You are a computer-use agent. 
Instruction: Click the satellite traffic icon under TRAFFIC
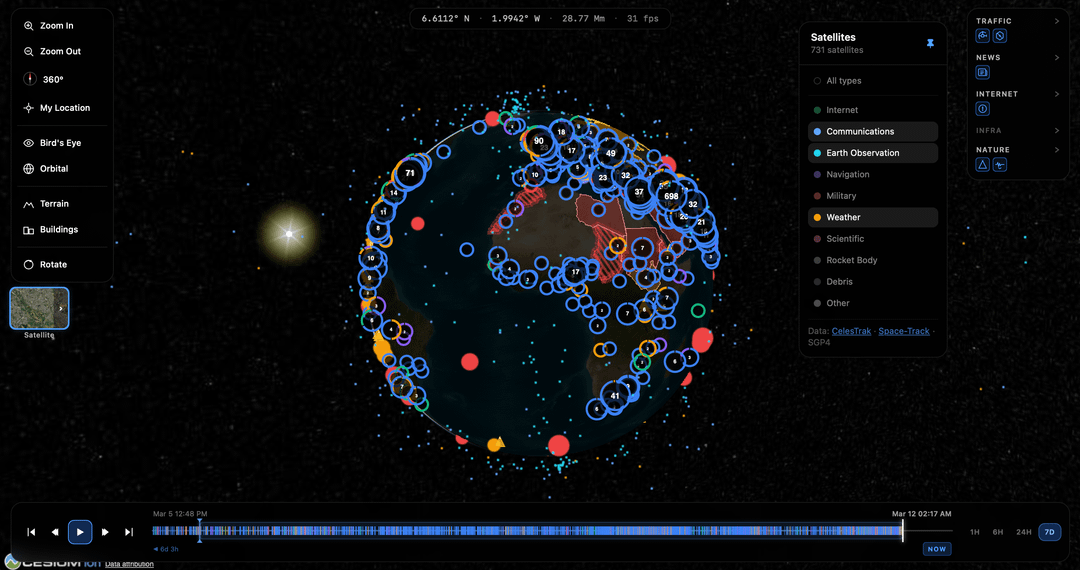pos(983,36)
